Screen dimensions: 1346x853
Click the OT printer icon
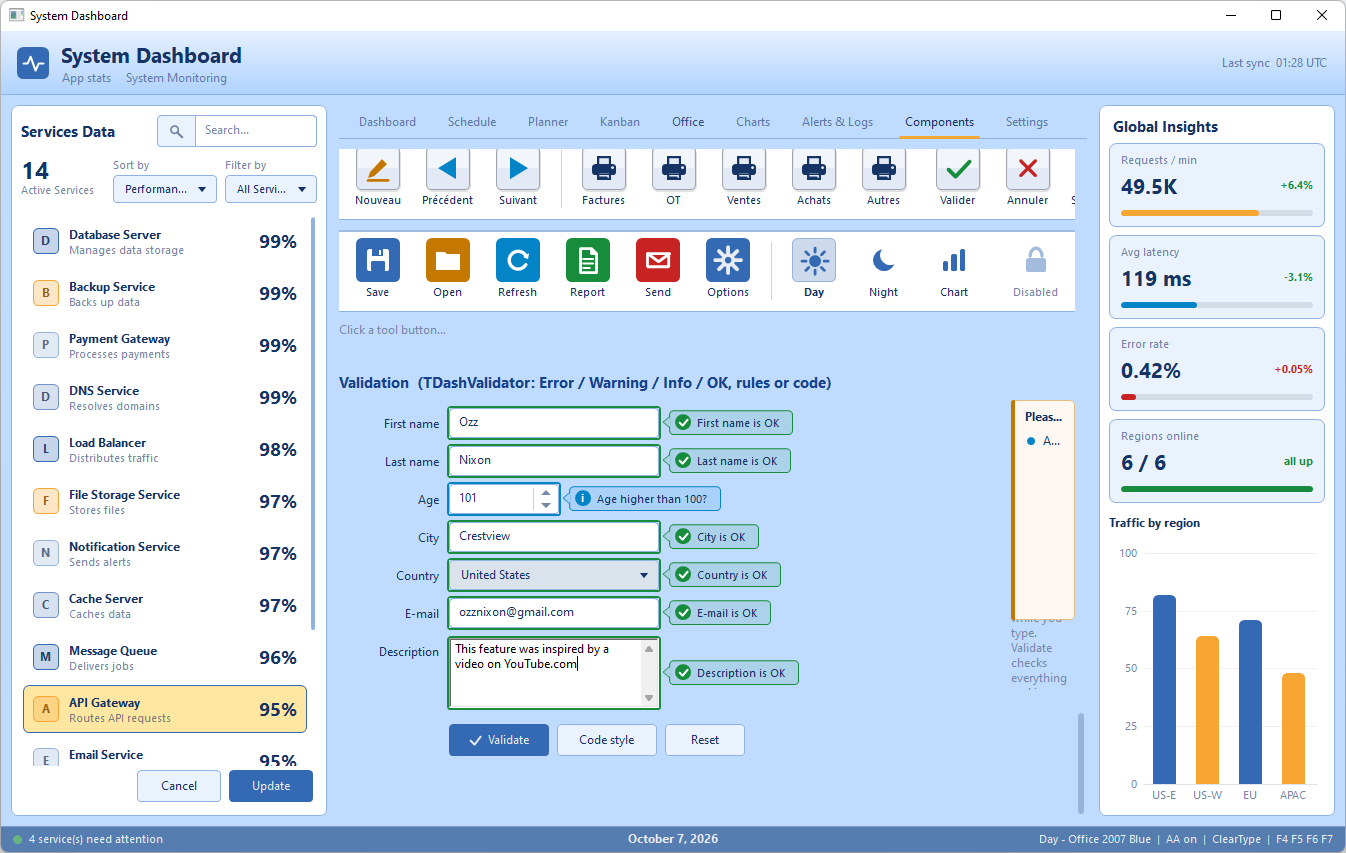(674, 168)
